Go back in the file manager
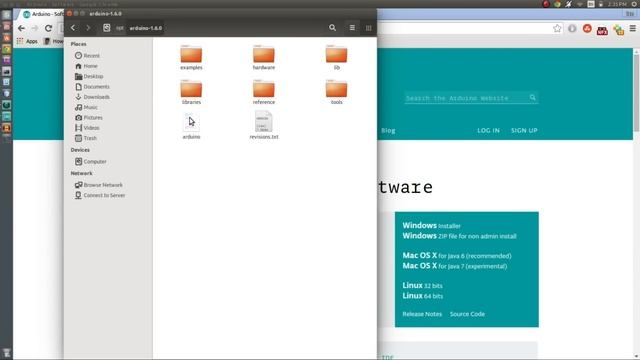 click(73, 28)
